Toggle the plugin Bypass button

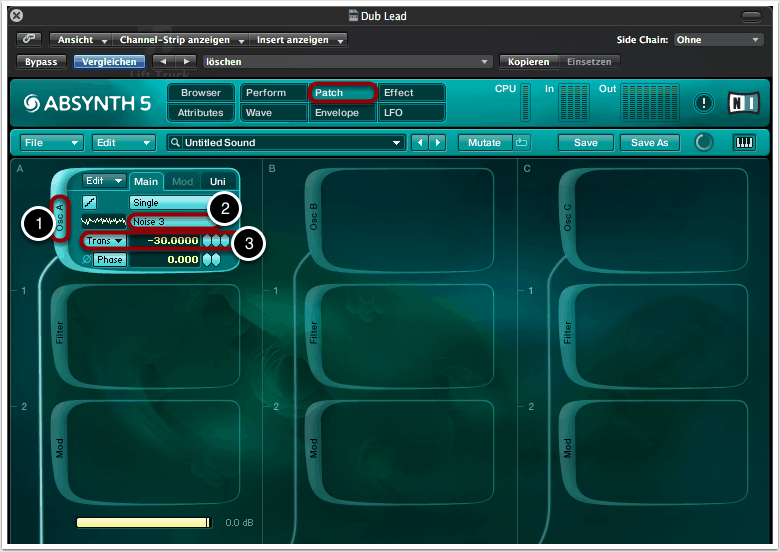pos(41,61)
